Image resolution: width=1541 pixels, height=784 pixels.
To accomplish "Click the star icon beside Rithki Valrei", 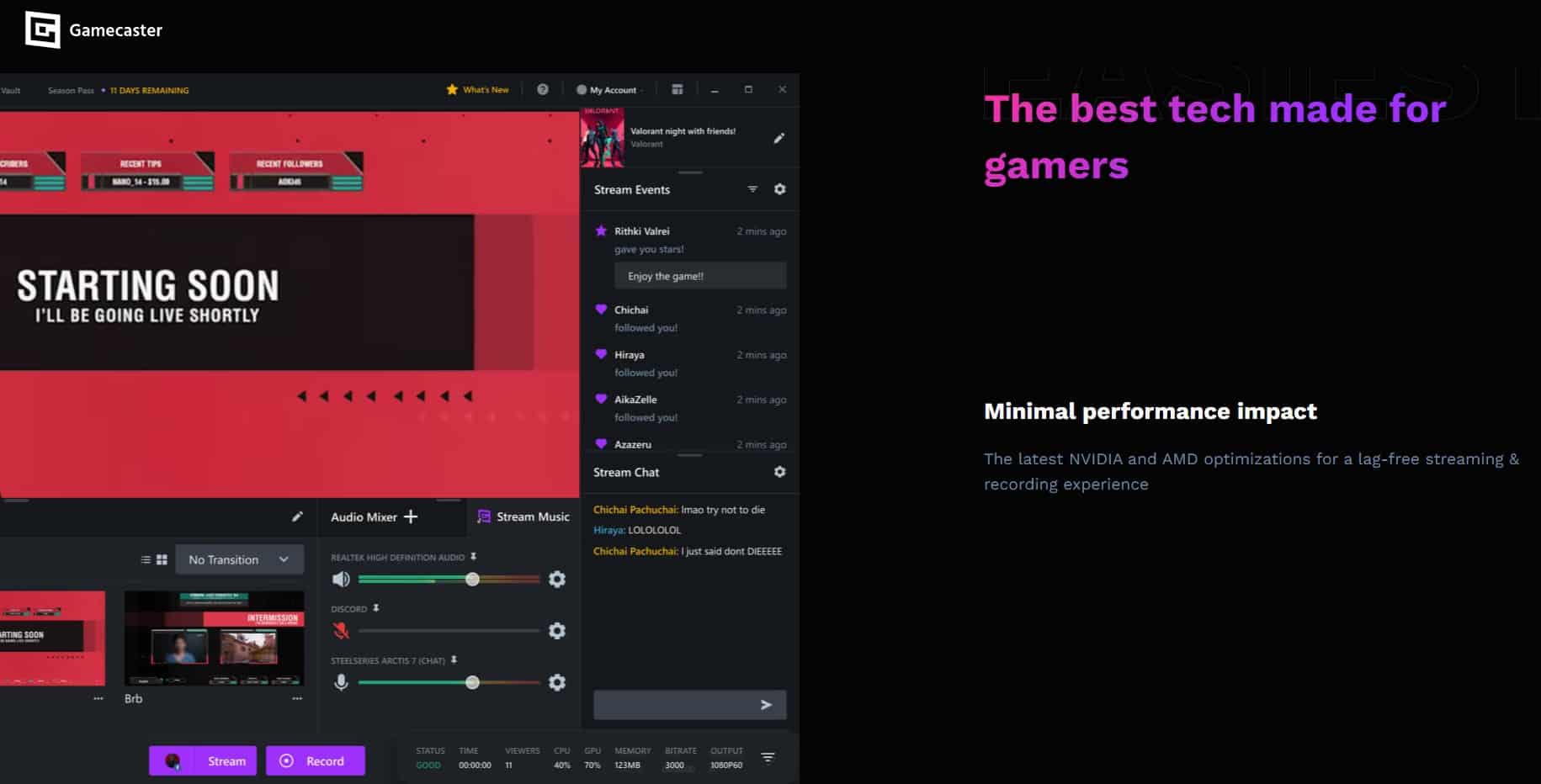I will point(601,230).
